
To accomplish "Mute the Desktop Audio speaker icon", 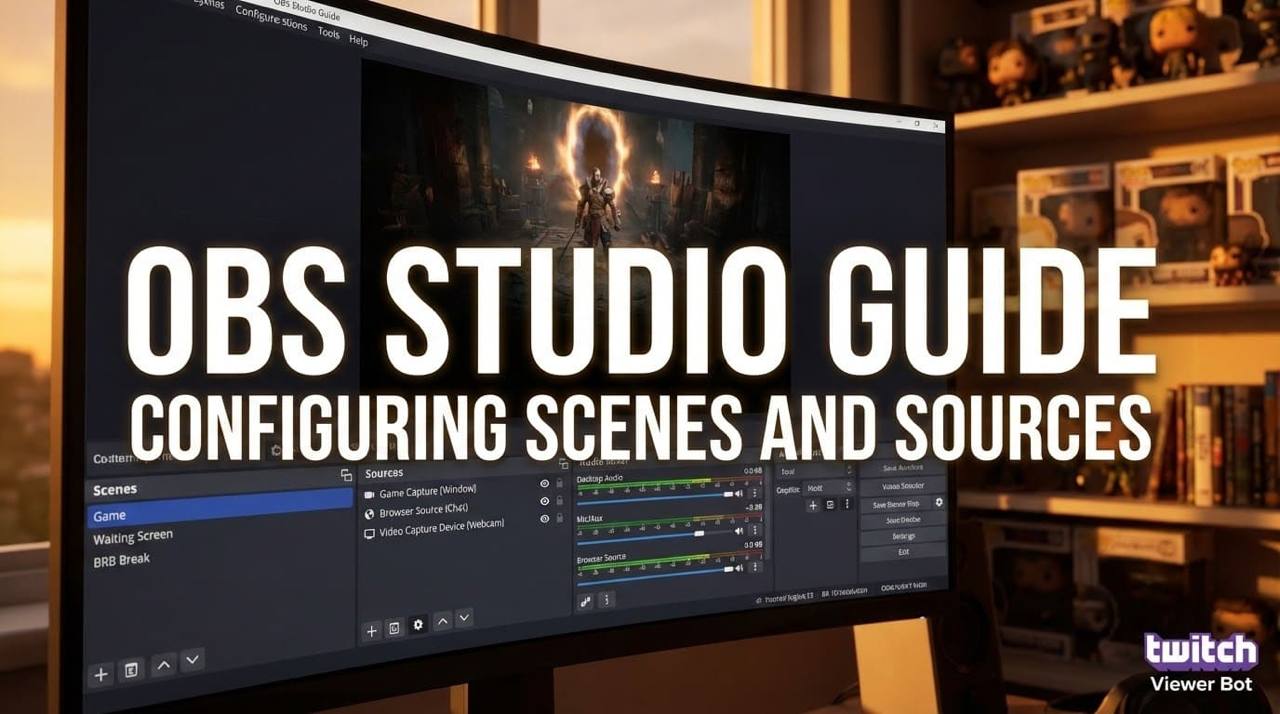I will click(x=739, y=494).
